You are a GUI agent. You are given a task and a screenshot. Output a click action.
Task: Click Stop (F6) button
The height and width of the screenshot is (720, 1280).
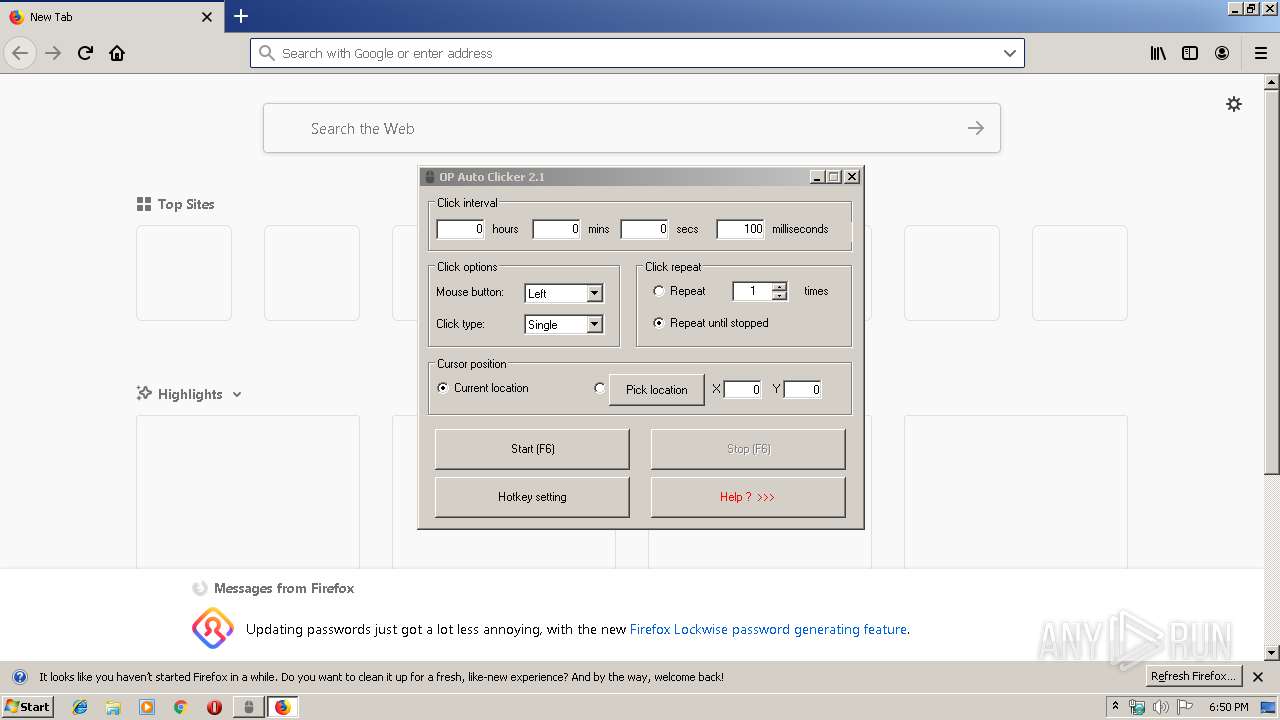(x=748, y=449)
